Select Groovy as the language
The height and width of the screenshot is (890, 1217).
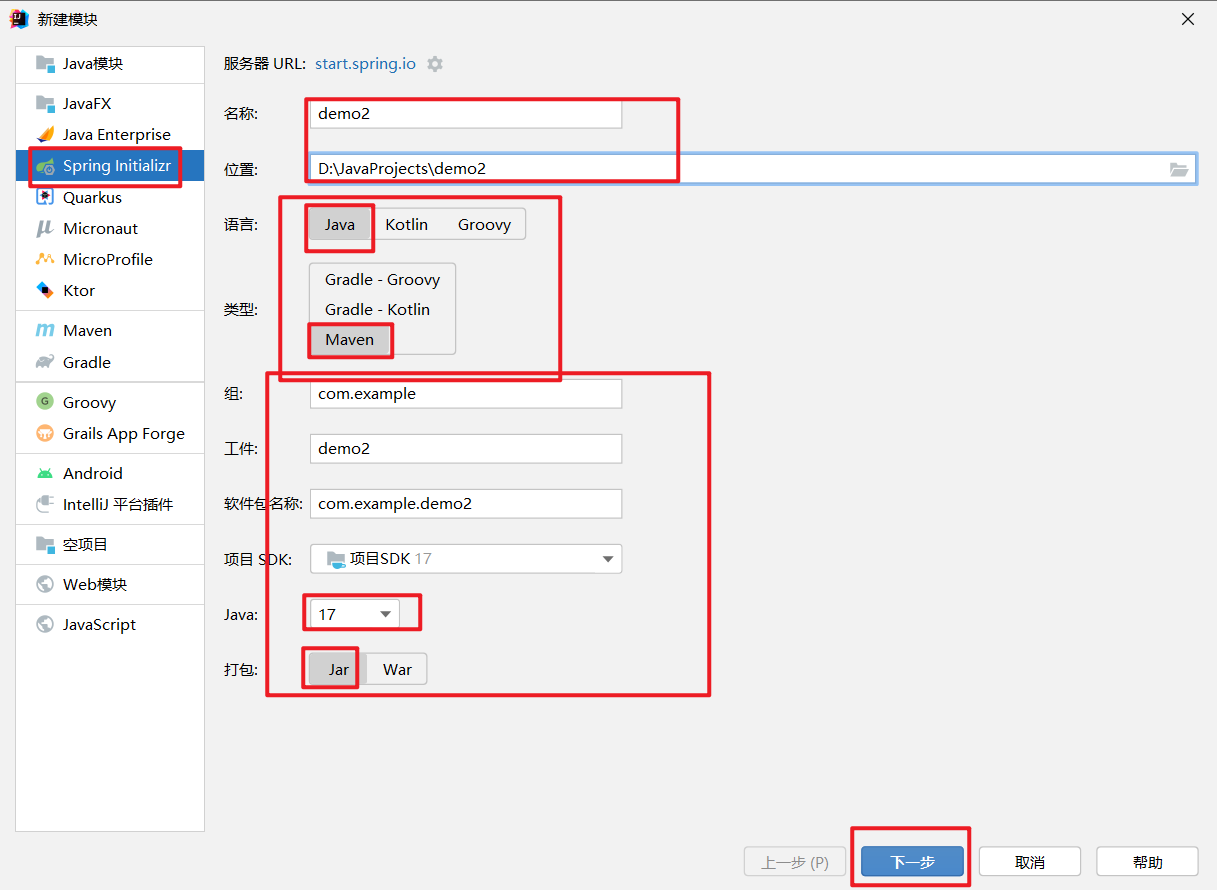click(x=484, y=225)
